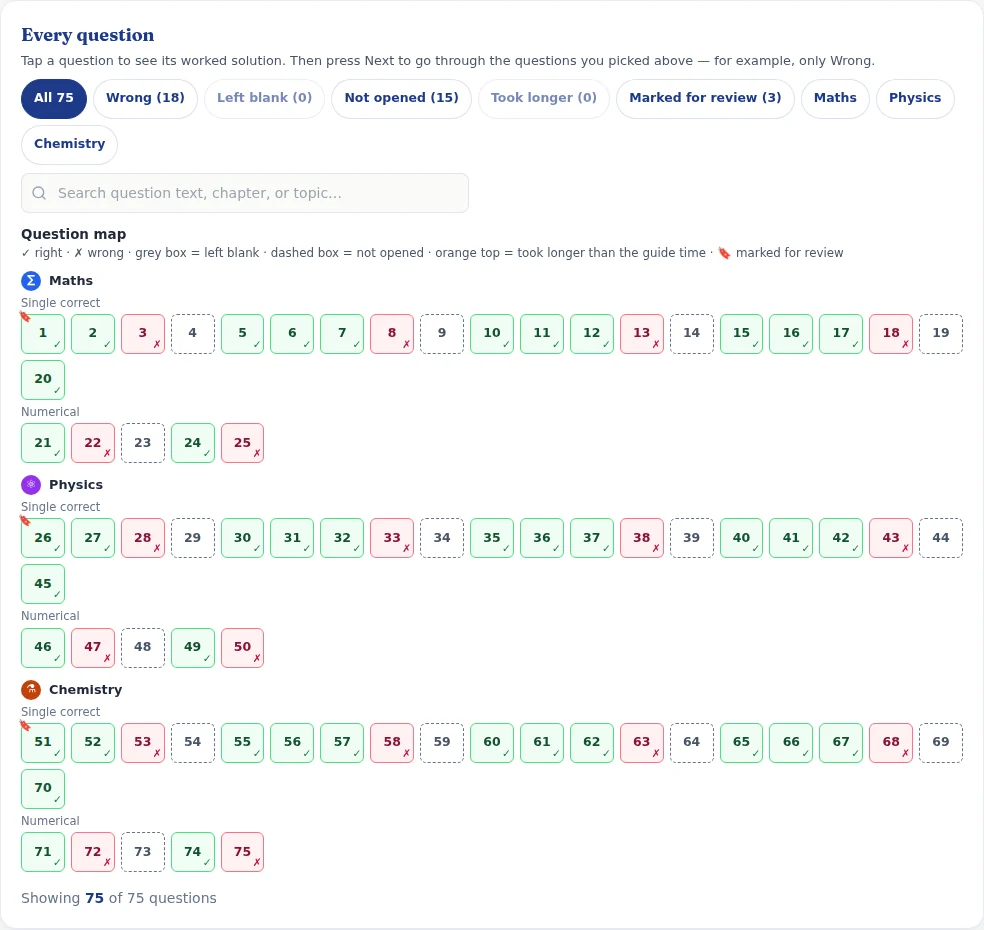
Task: Filter by Marked for review (3)
Action: [x=705, y=99]
